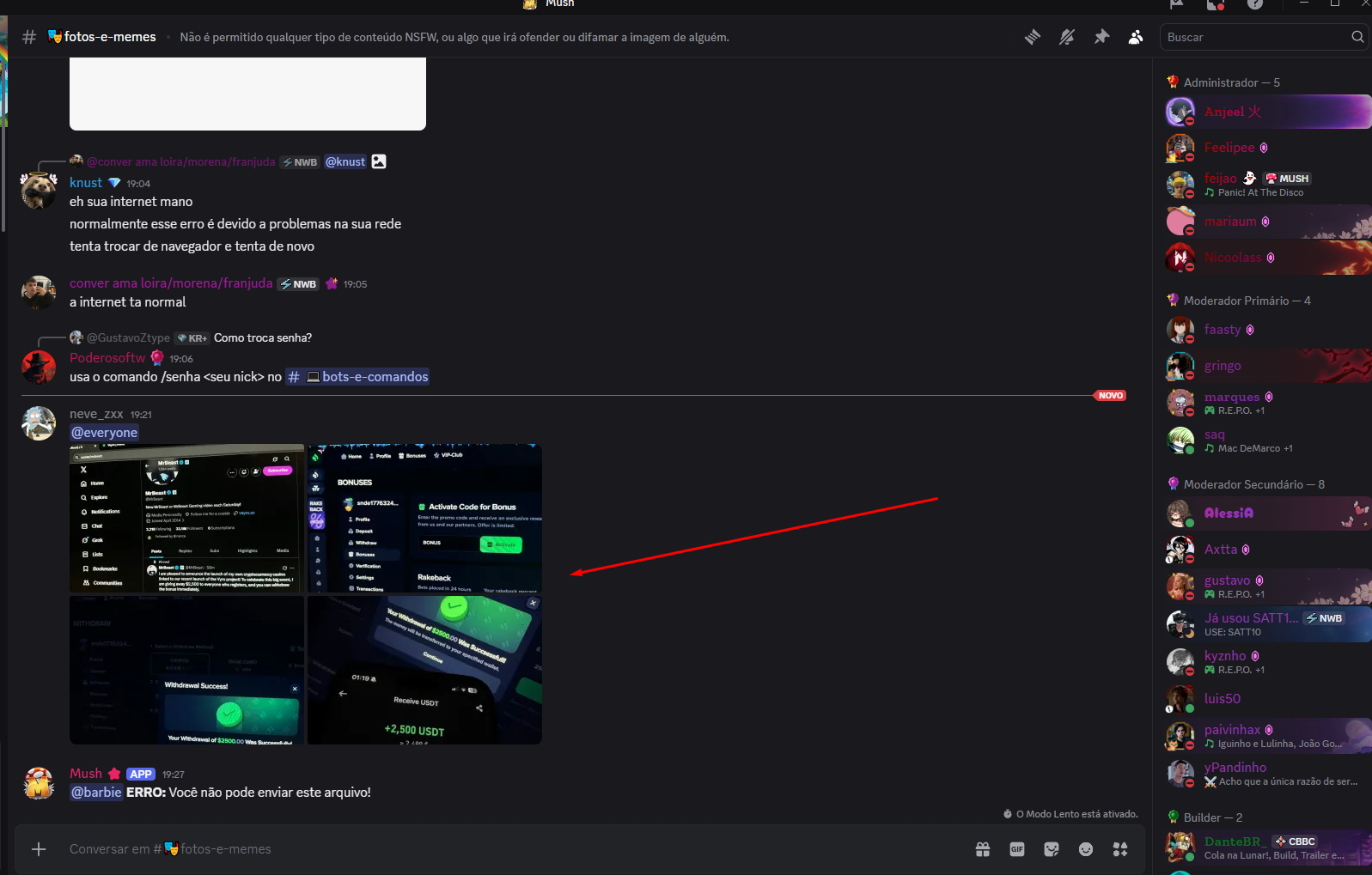Image resolution: width=1372 pixels, height=875 pixels.
Task: Open the gift icon in message bar
Action: (x=983, y=849)
